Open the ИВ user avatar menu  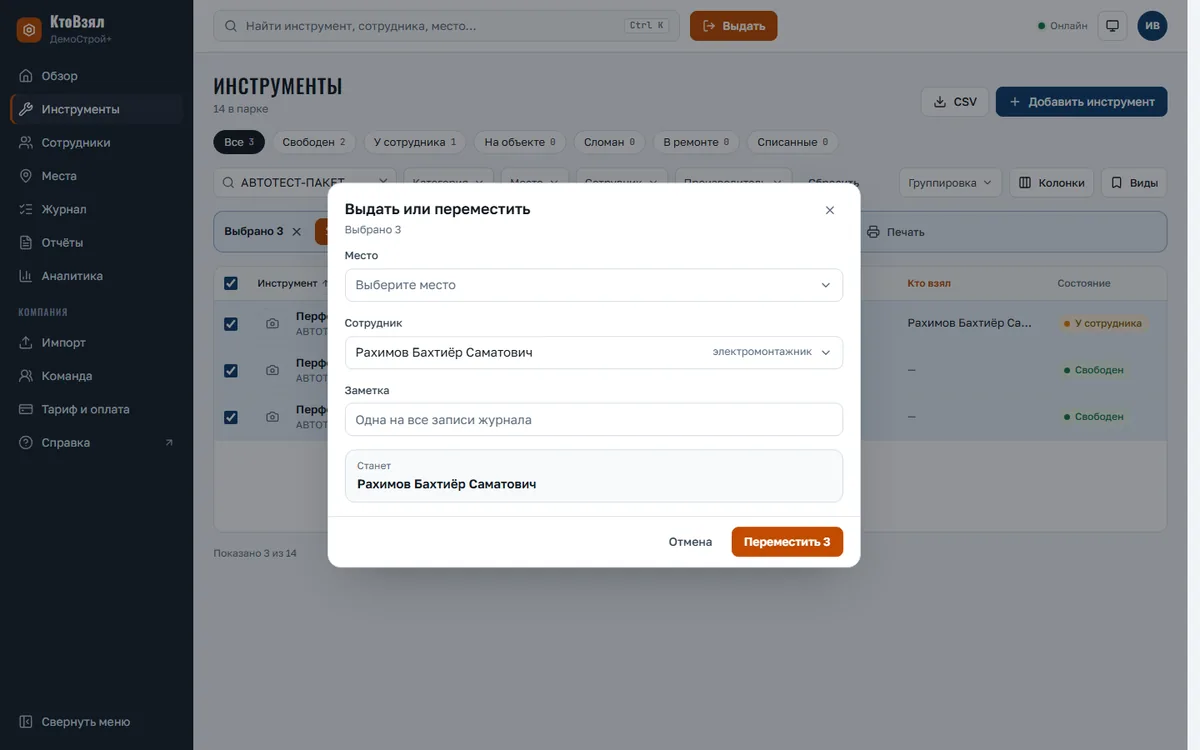[1152, 26]
